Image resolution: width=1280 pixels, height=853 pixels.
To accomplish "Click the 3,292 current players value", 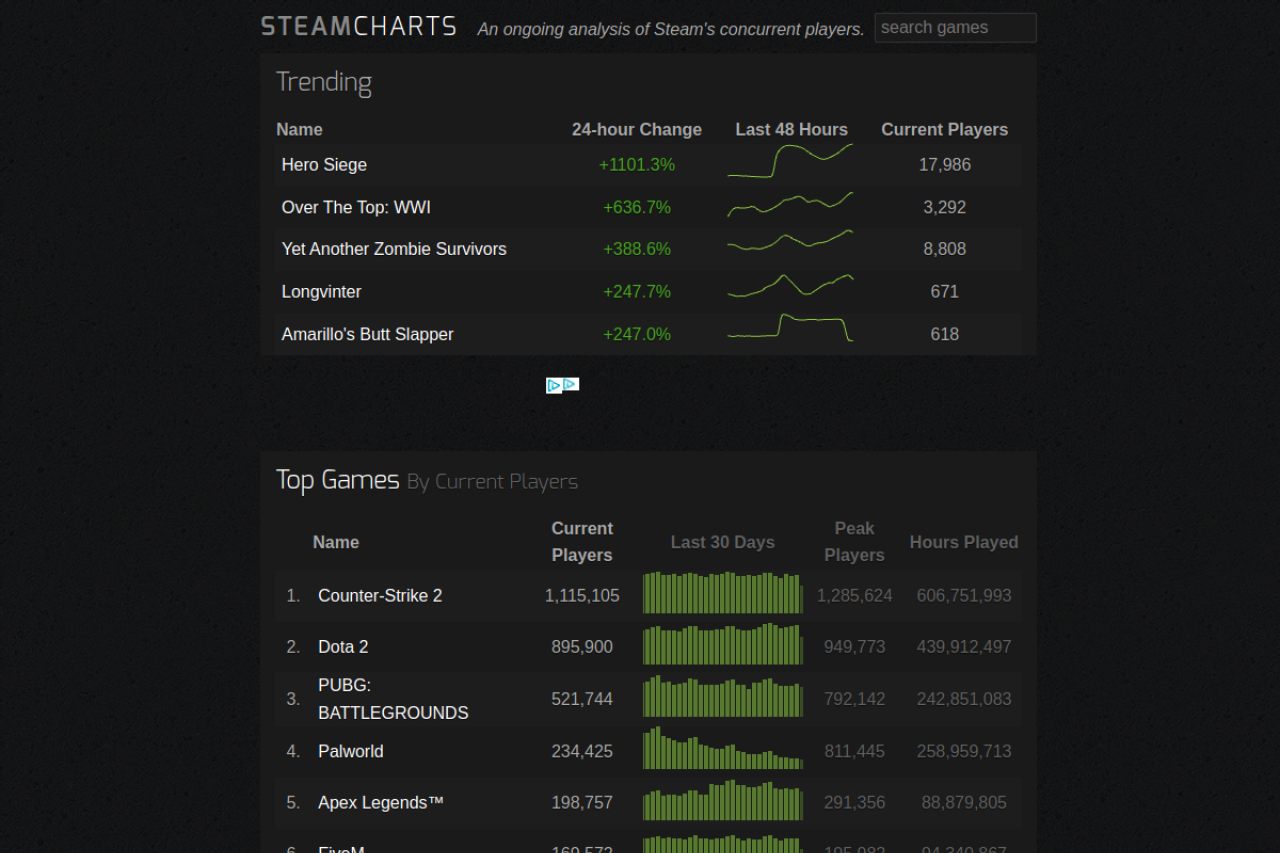I will click(x=945, y=207).
